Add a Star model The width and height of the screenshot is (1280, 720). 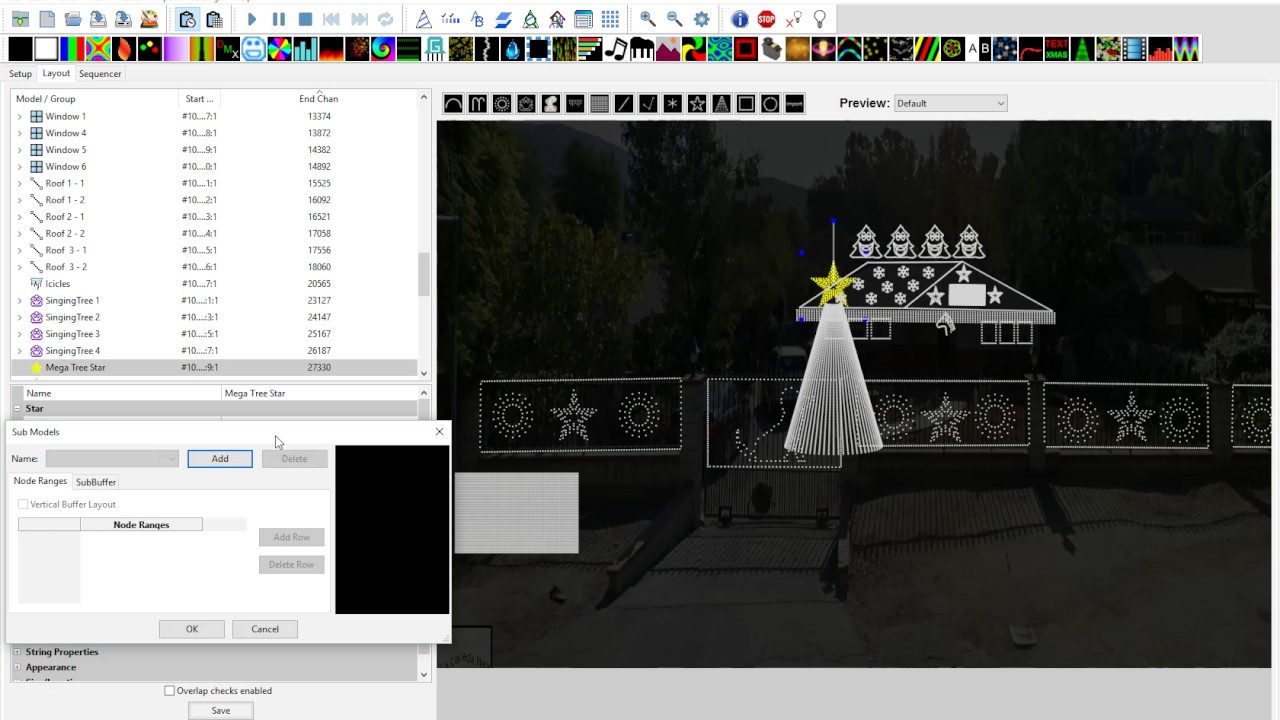(697, 104)
